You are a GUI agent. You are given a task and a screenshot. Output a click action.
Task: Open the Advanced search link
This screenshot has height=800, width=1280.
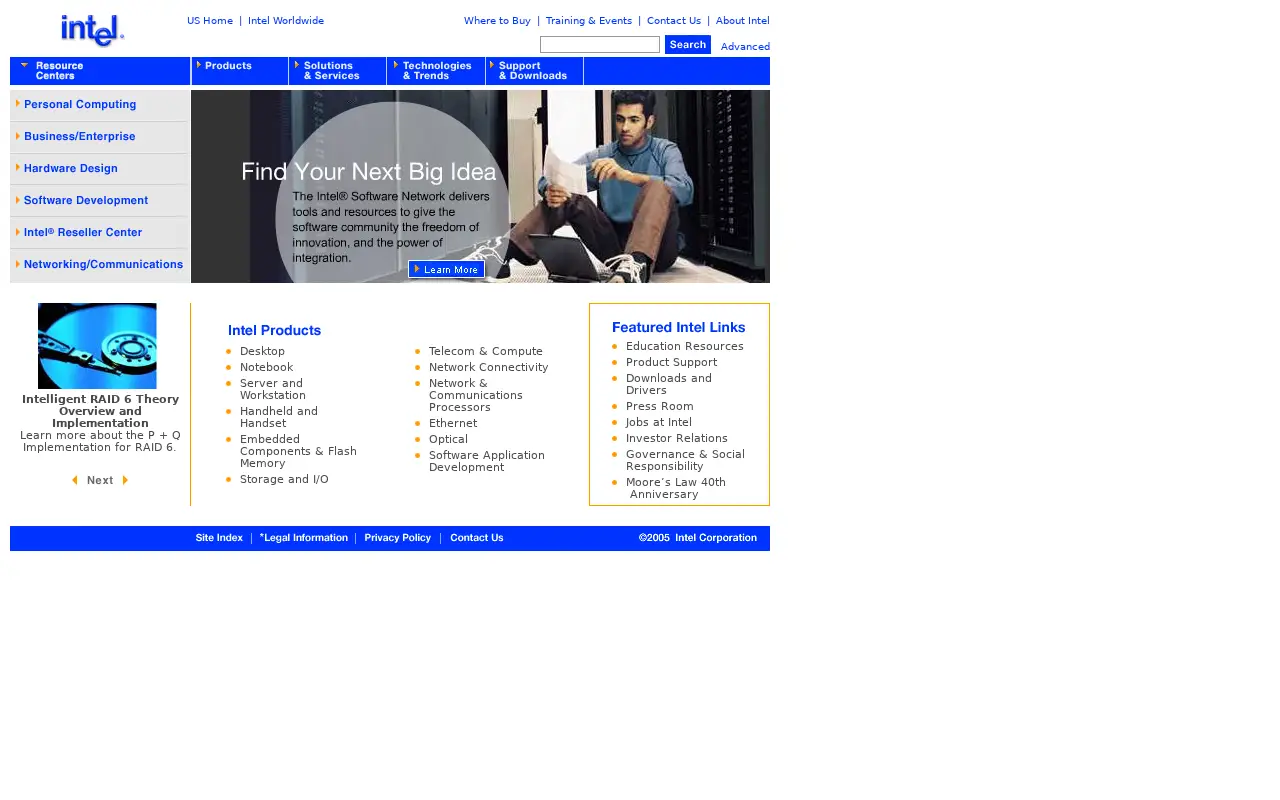[x=745, y=47]
